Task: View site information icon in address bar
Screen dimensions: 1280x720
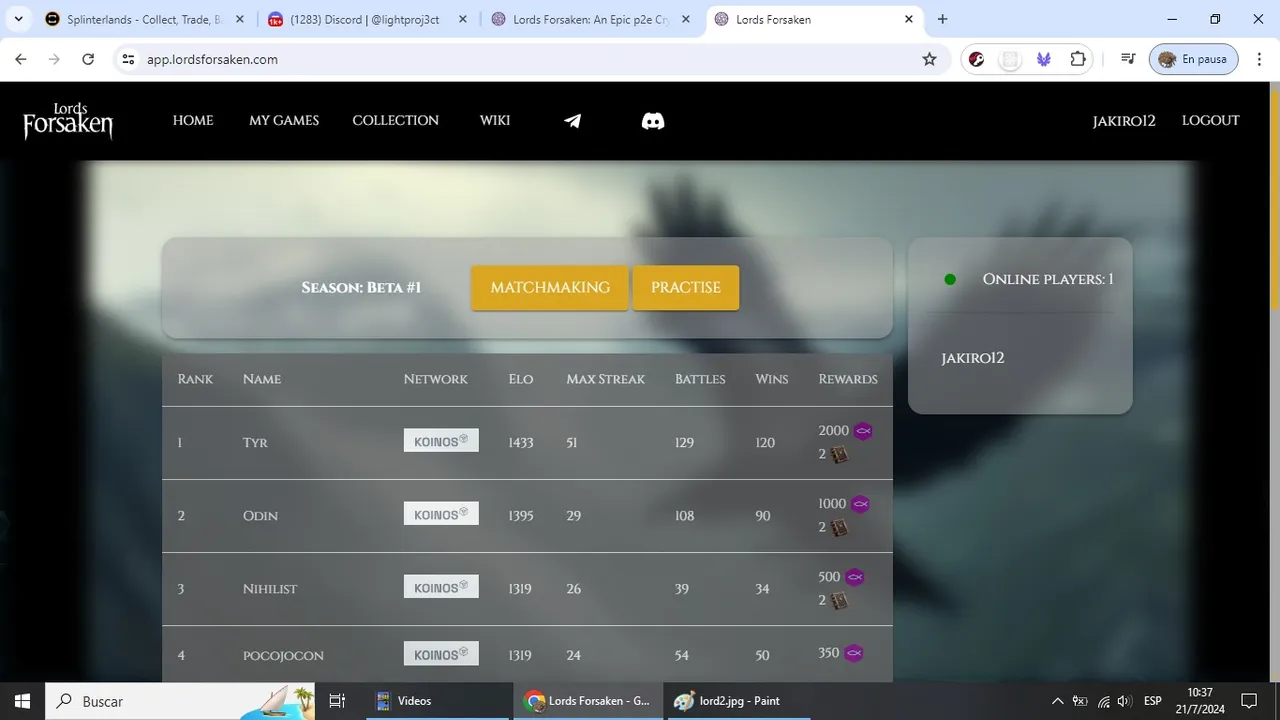Action: pyautogui.click(x=128, y=59)
